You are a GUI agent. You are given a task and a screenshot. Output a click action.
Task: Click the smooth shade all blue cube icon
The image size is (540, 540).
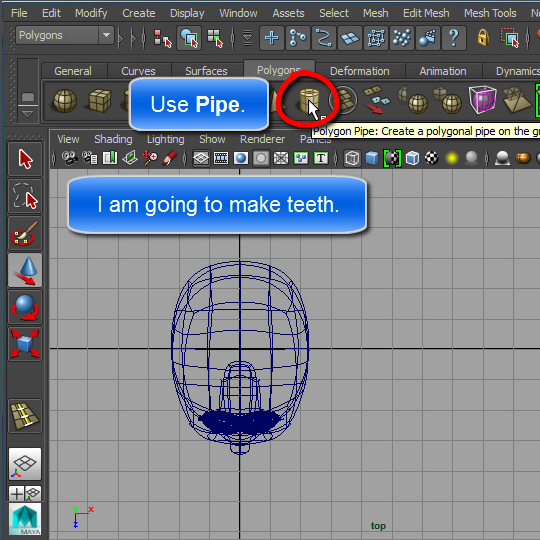tap(372, 158)
